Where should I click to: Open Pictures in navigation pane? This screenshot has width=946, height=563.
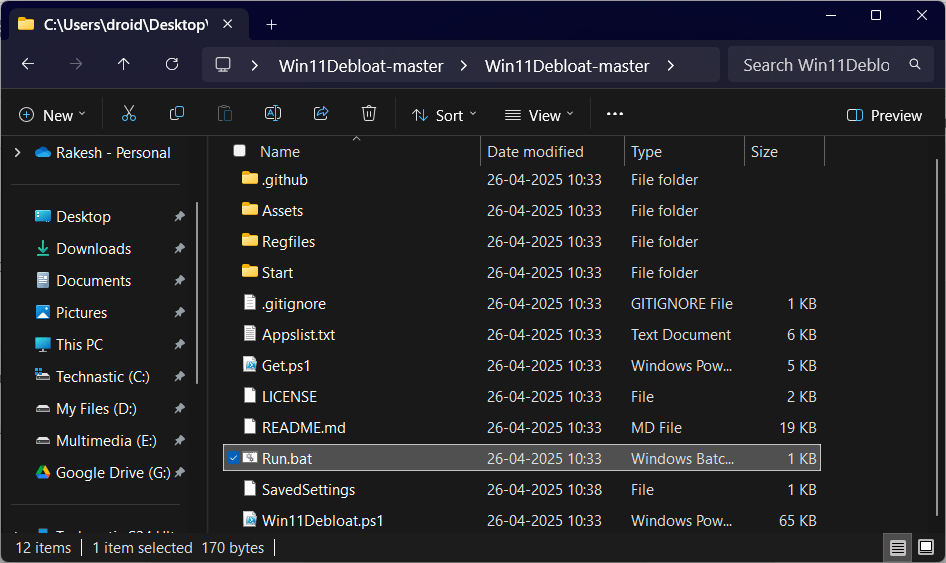pyautogui.click(x=81, y=313)
